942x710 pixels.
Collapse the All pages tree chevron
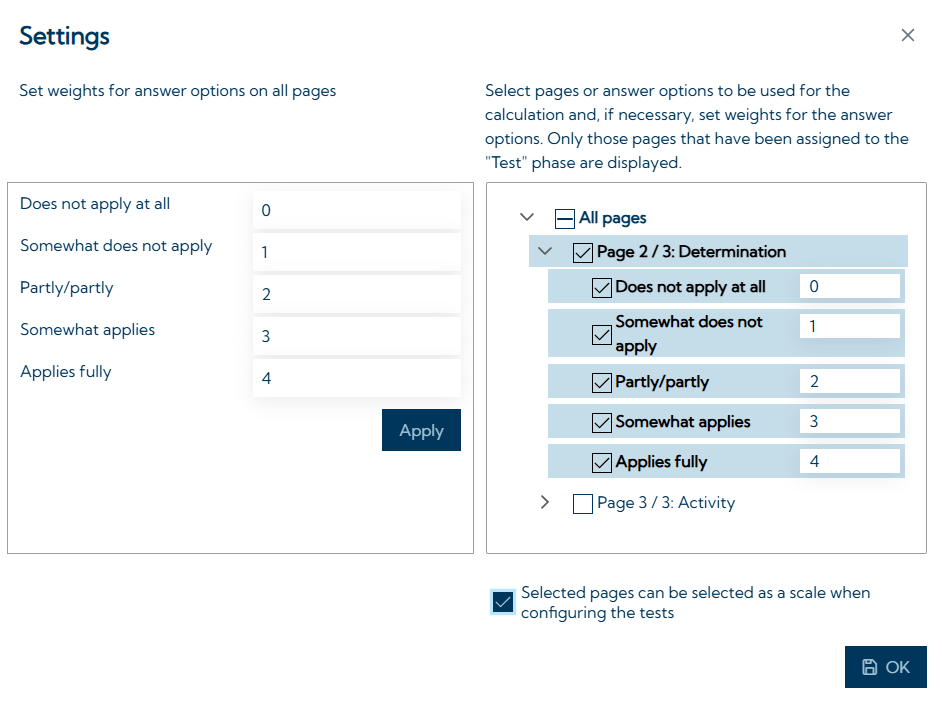coord(527,217)
